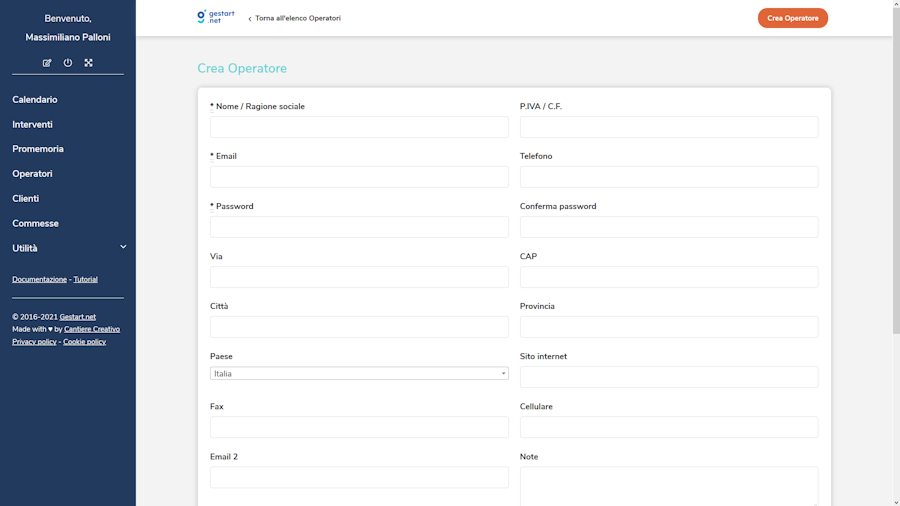Open Calendario from the sidebar

[x=35, y=100]
